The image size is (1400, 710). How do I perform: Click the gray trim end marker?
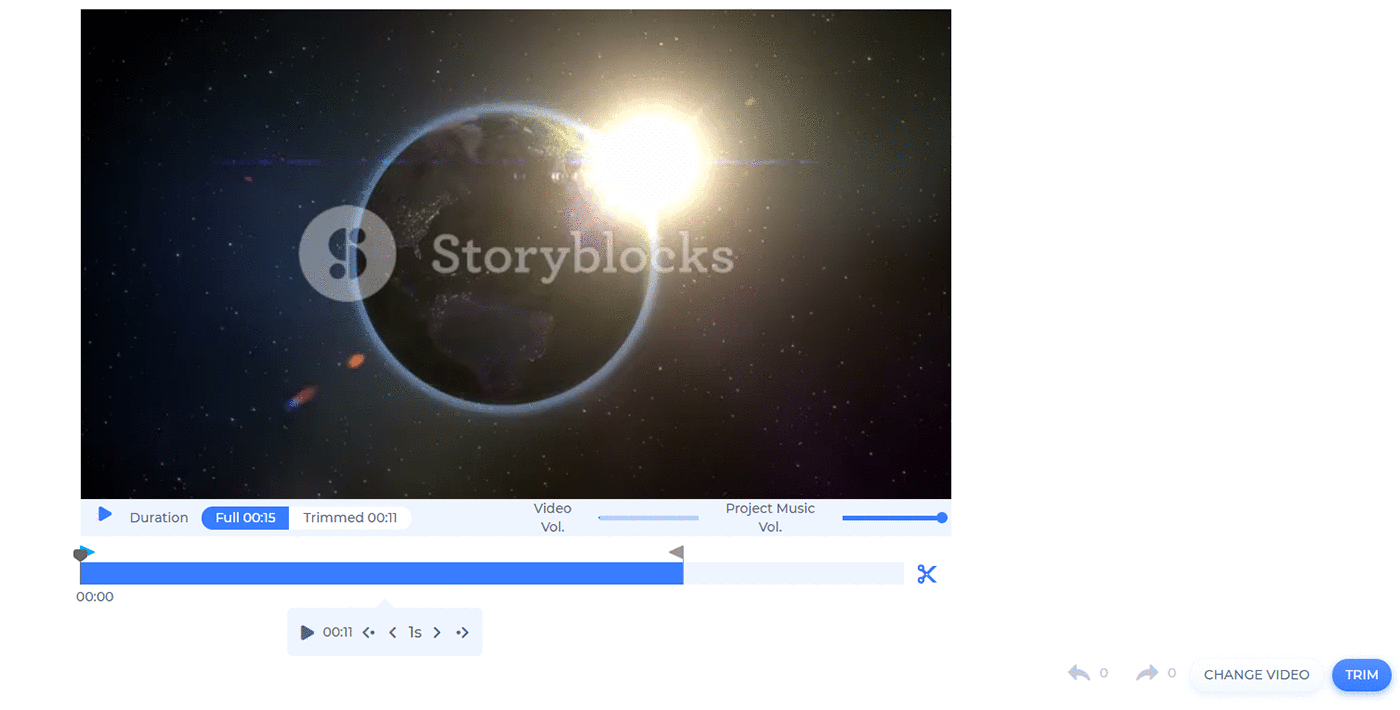pos(677,553)
